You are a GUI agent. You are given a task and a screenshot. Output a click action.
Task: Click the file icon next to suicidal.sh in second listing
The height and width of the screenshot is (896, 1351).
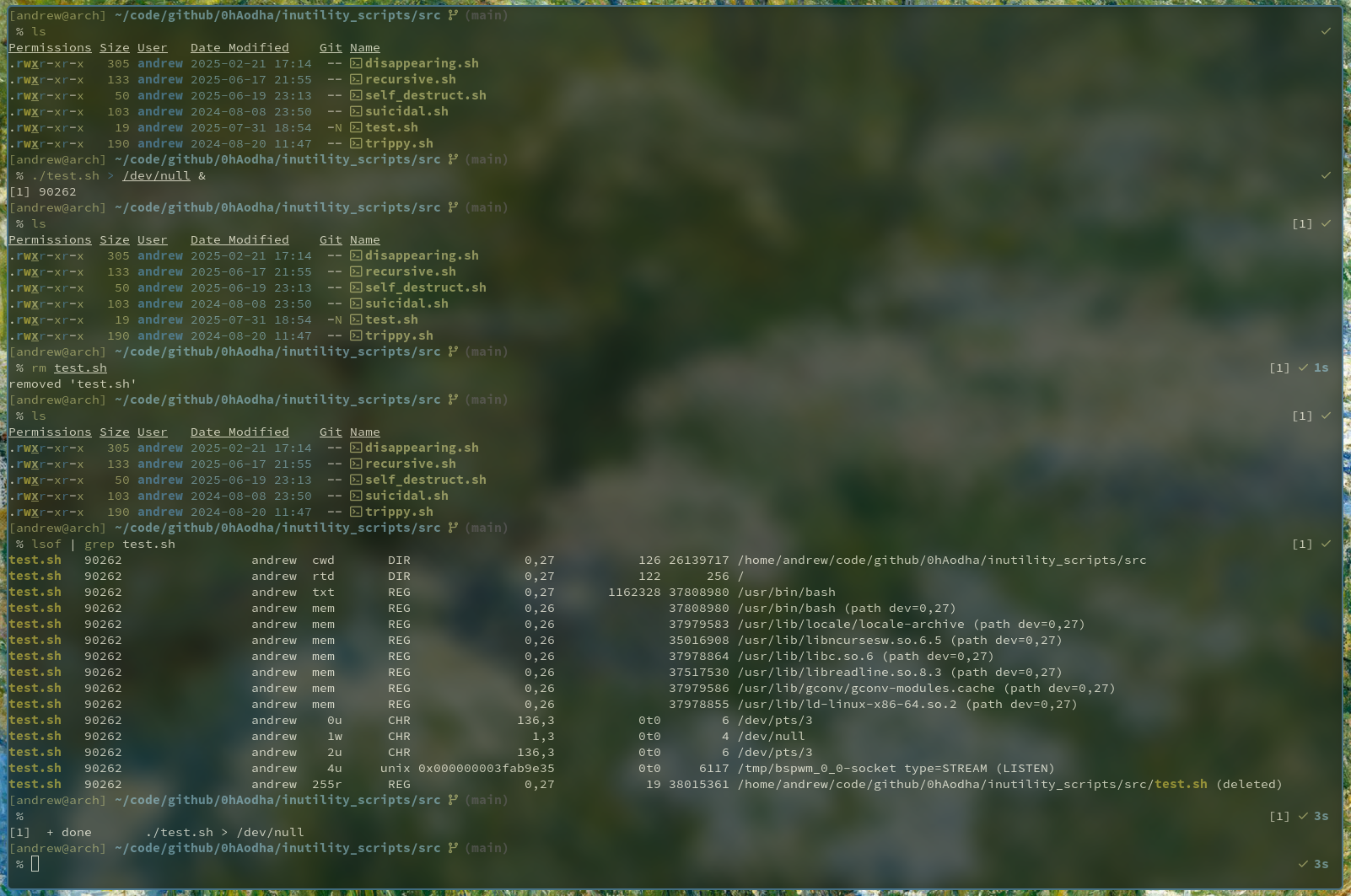point(356,304)
